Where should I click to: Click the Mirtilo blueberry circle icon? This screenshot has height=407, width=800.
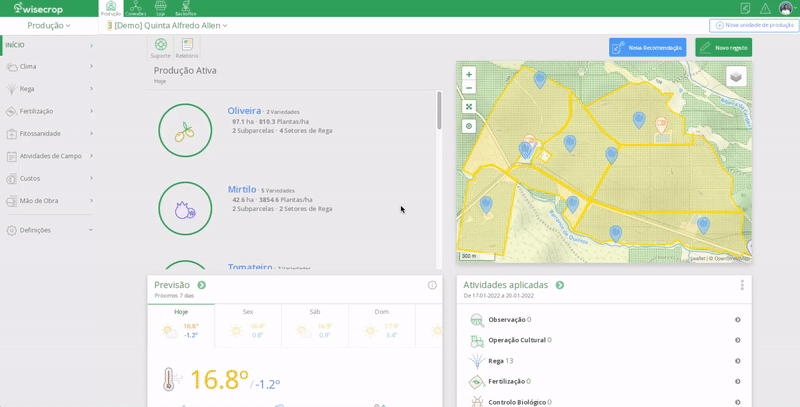185,209
